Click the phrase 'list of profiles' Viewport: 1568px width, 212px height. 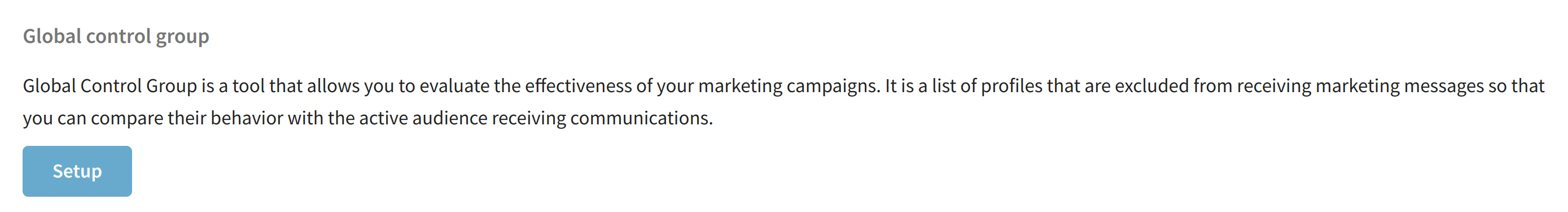point(986,86)
